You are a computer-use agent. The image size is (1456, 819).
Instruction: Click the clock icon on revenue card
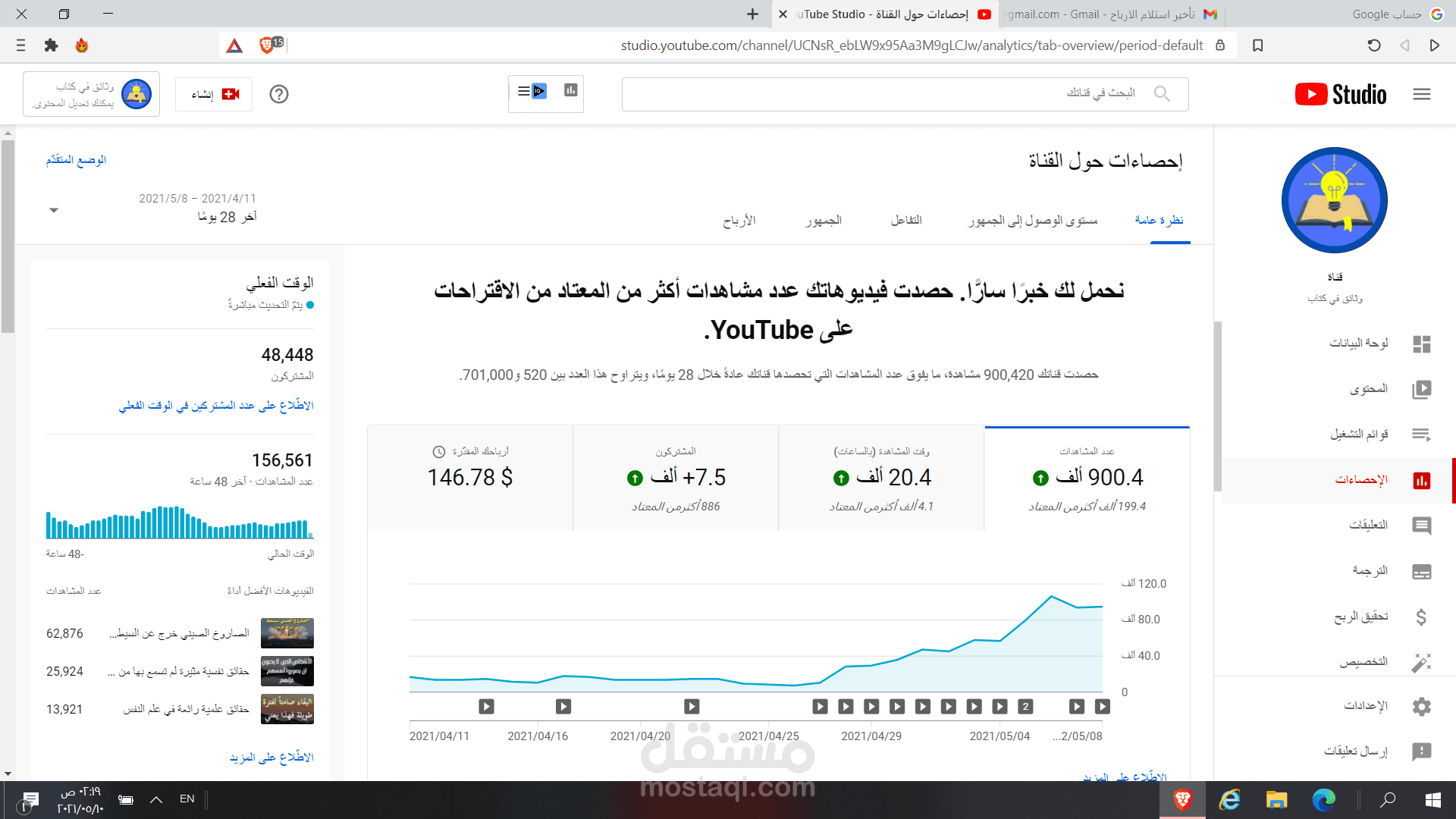[439, 452]
